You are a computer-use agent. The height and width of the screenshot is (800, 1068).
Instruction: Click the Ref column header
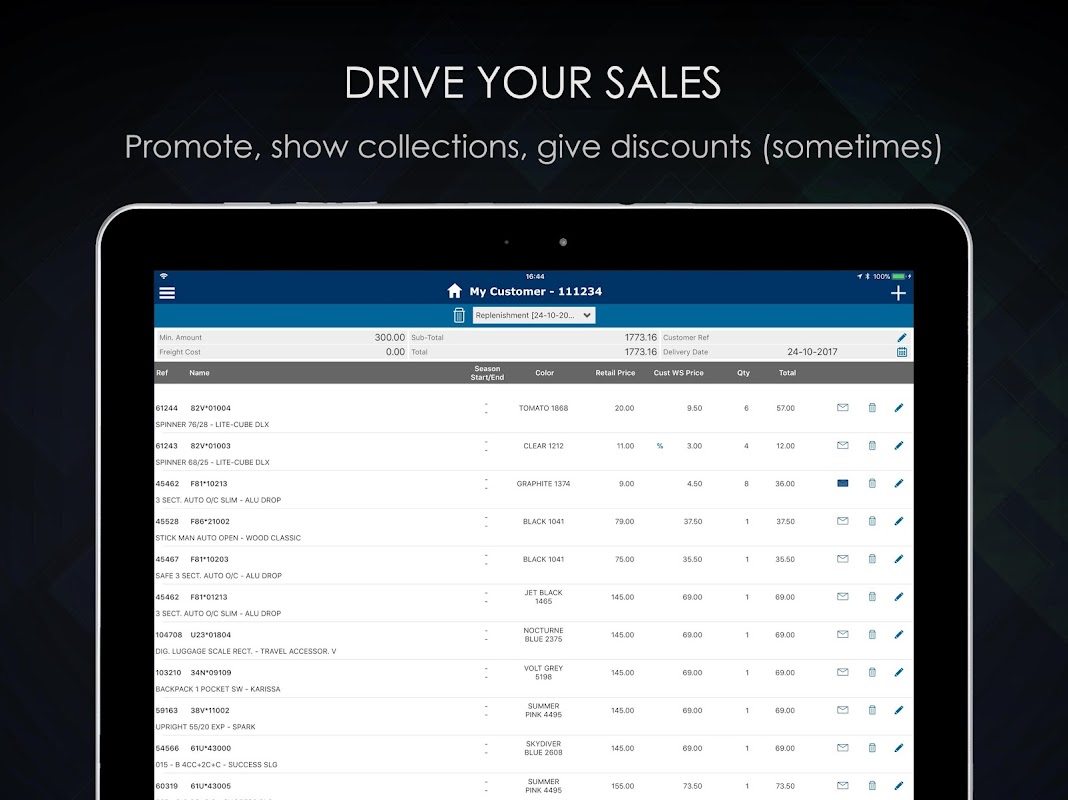pyautogui.click(x=162, y=372)
